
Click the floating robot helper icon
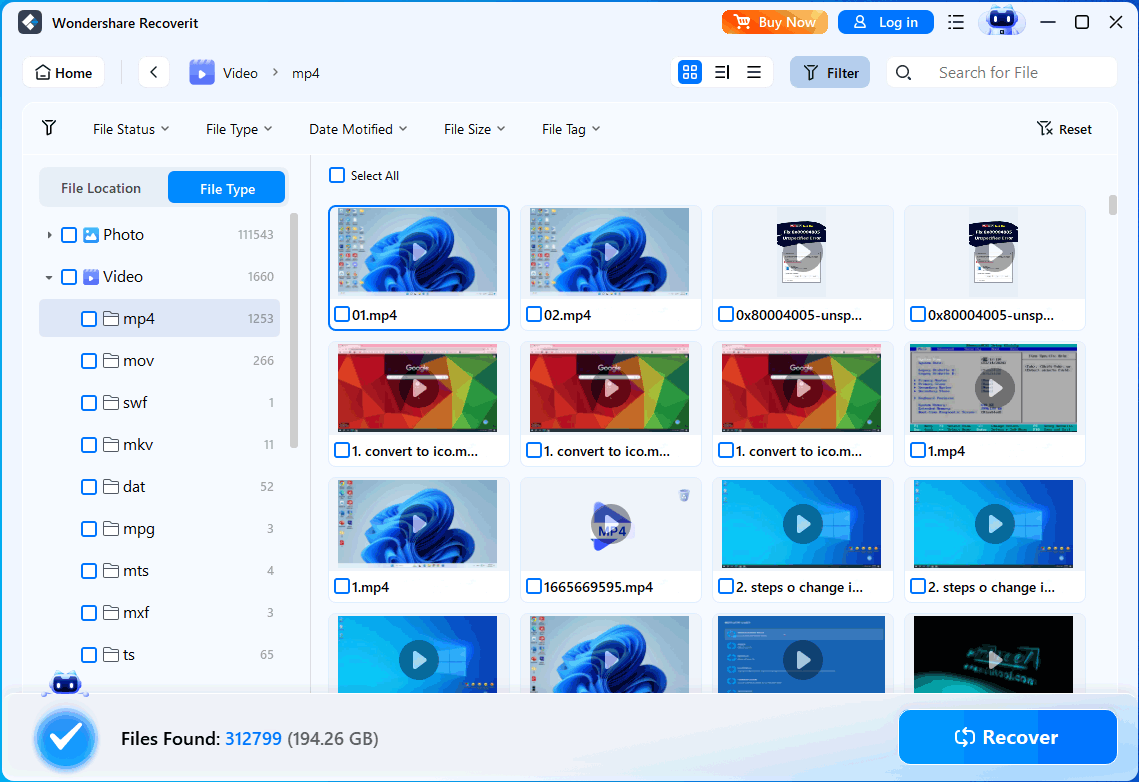pos(65,683)
